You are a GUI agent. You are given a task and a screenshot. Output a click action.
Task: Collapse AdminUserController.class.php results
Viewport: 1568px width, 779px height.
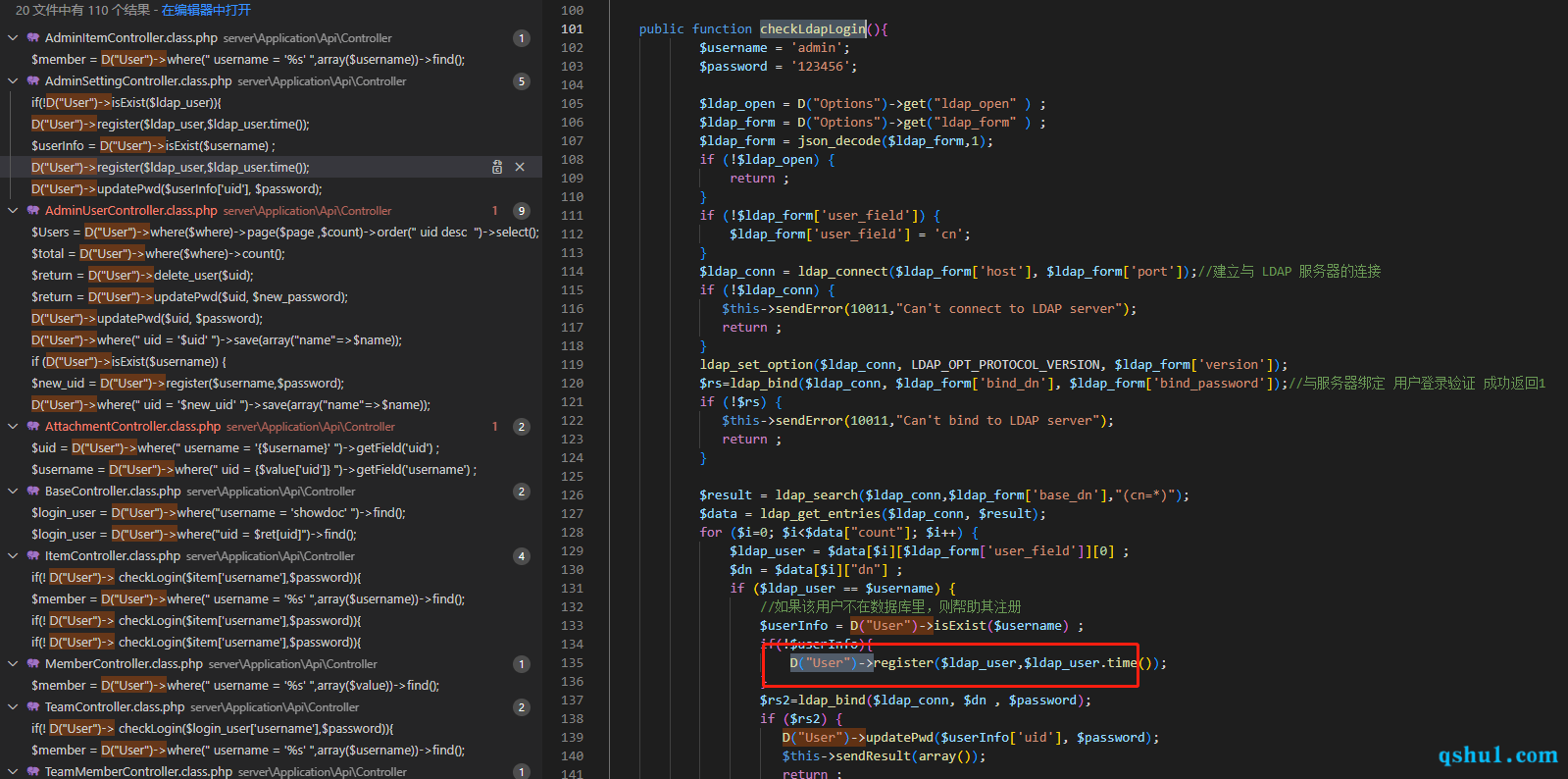pyautogui.click(x=13, y=211)
